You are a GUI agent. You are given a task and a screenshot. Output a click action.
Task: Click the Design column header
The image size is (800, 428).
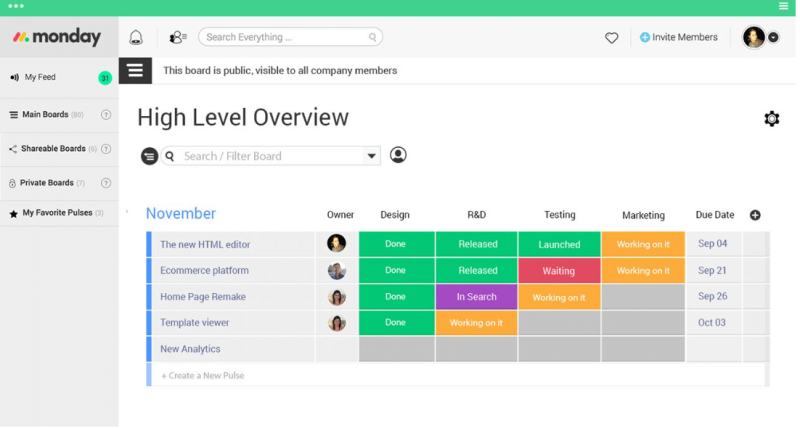[395, 215]
